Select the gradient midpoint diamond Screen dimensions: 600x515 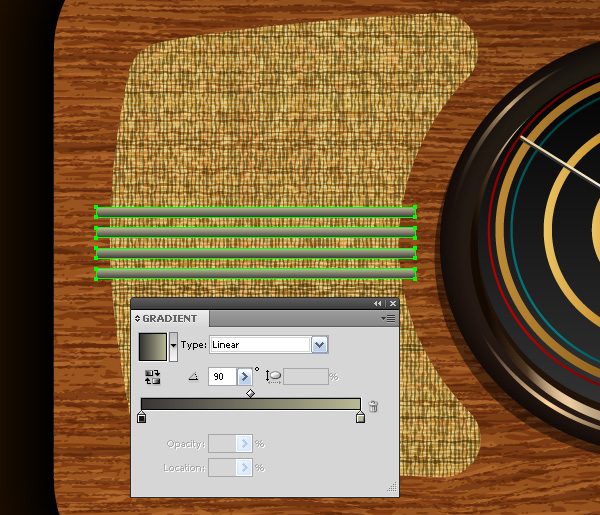coord(250,393)
